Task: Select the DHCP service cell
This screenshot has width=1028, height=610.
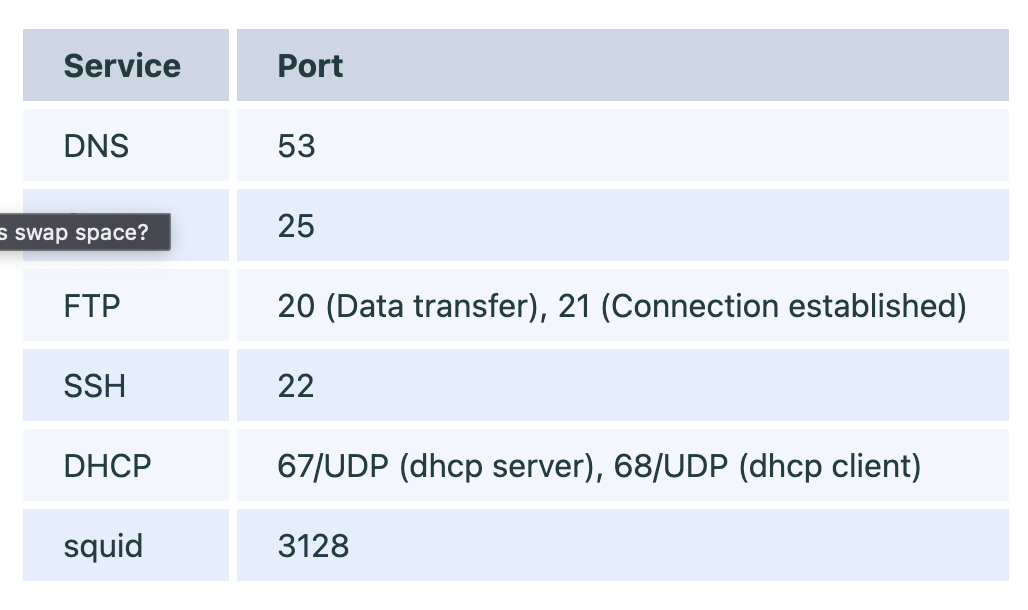Action: (126, 465)
